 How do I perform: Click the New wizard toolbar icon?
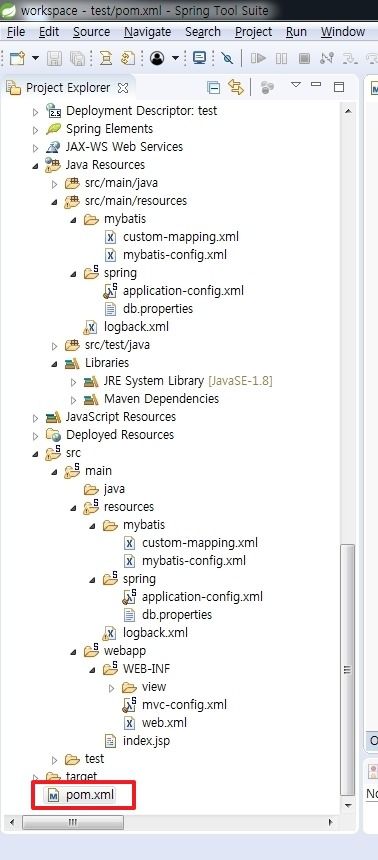tap(18, 59)
